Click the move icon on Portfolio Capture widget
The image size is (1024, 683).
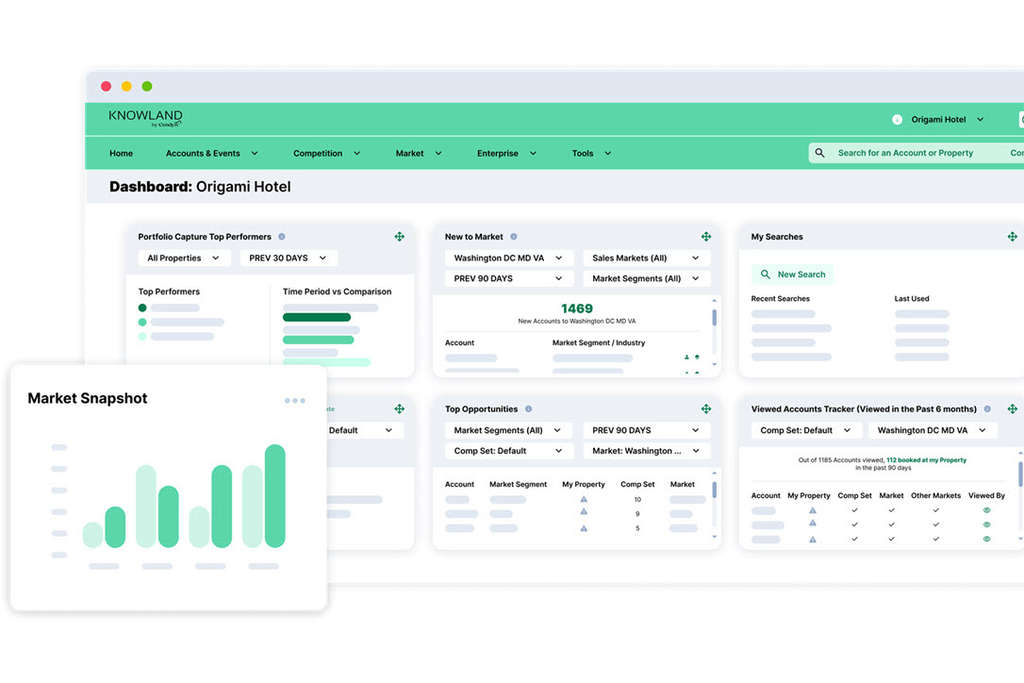399,237
